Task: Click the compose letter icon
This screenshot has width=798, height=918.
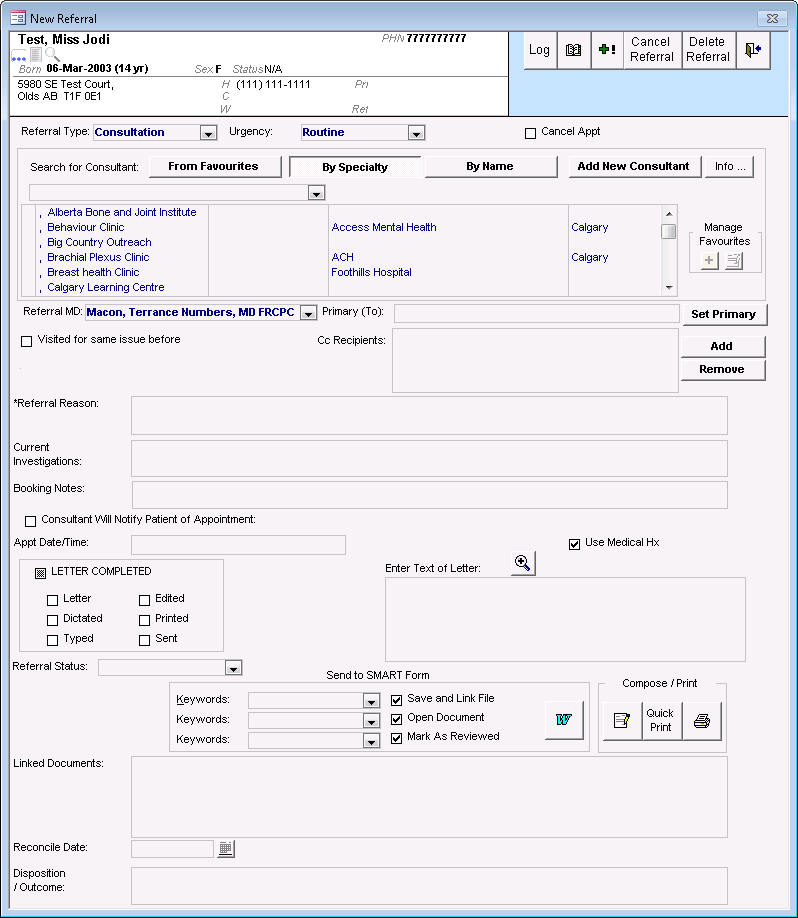Action: coord(622,721)
